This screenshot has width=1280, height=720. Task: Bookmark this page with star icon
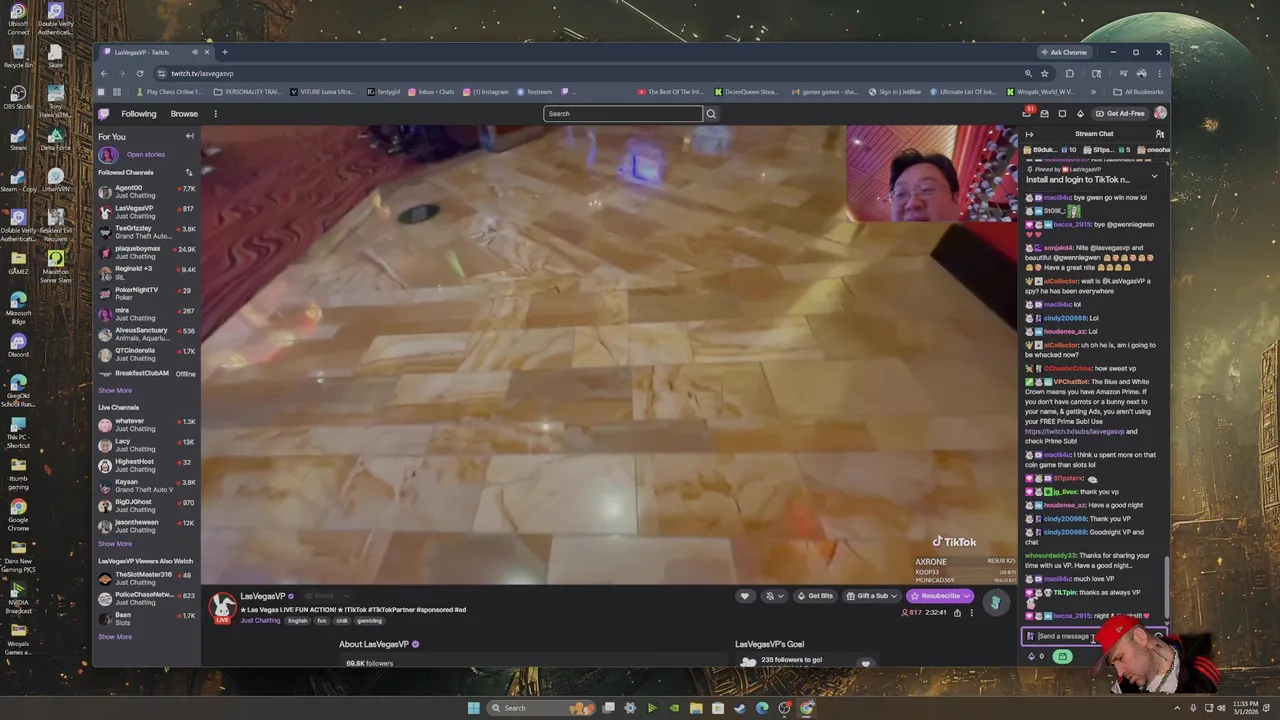(1045, 73)
